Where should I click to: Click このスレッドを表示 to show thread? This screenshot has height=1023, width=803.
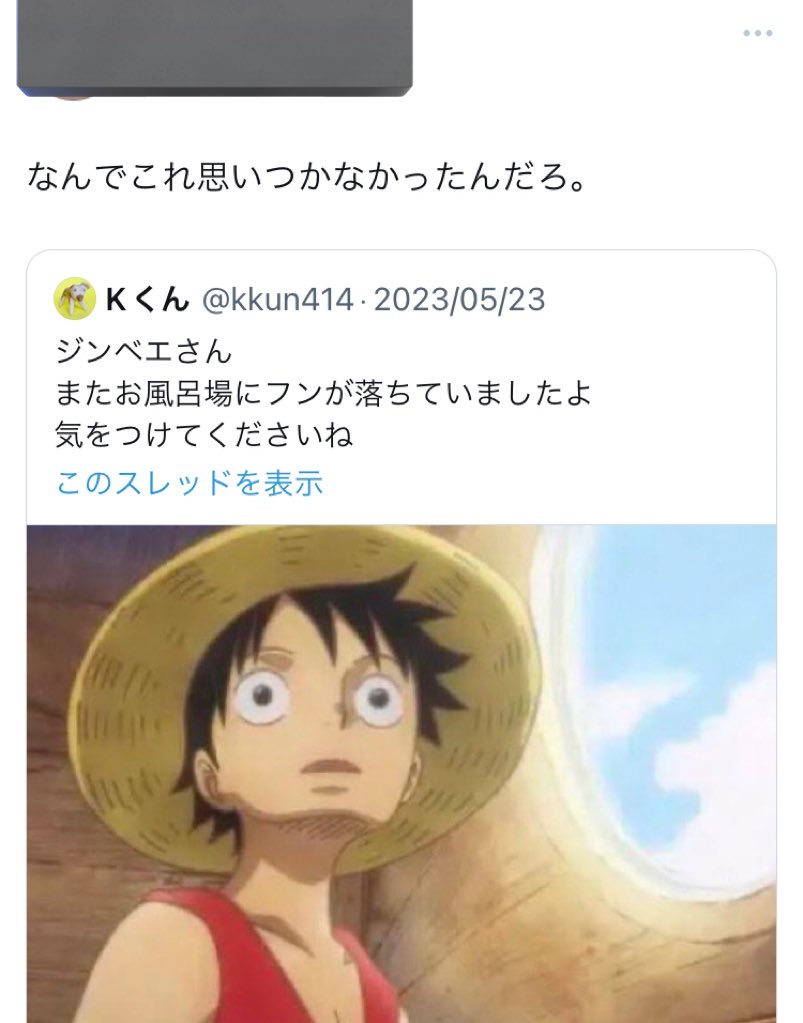tap(189, 483)
